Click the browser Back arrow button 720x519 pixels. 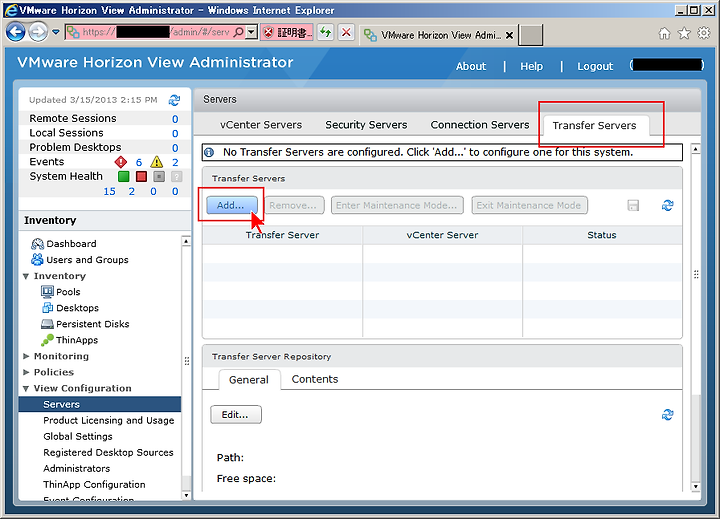[x=15, y=32]
